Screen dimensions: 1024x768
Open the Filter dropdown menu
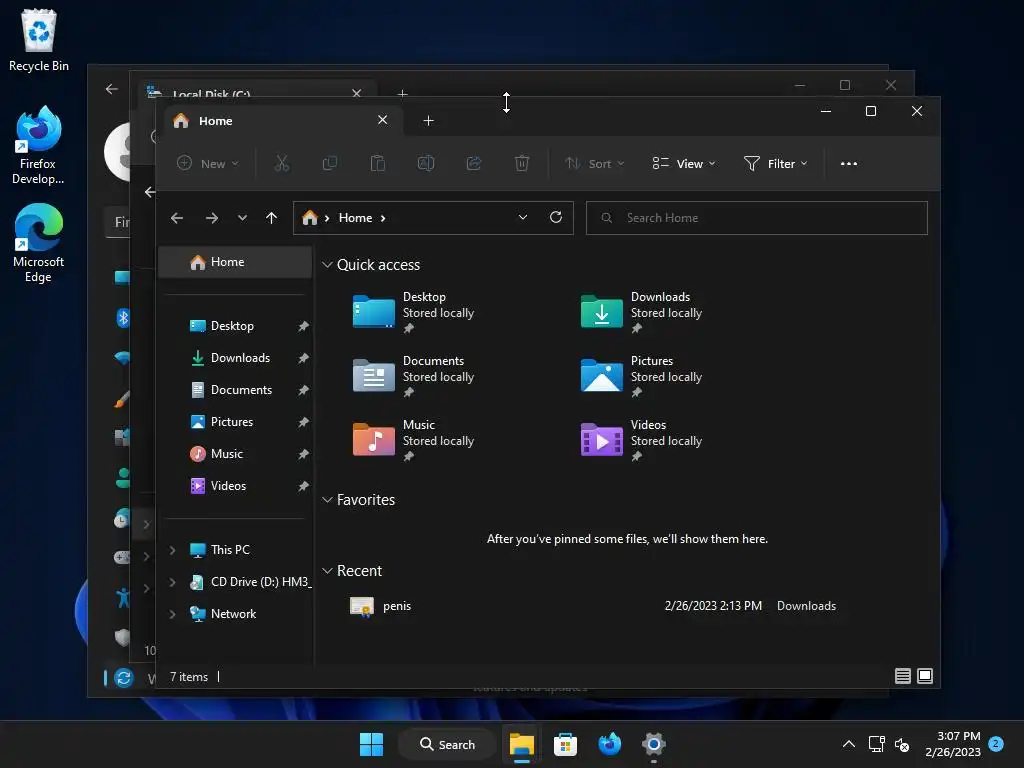click(x=776, y=163)
